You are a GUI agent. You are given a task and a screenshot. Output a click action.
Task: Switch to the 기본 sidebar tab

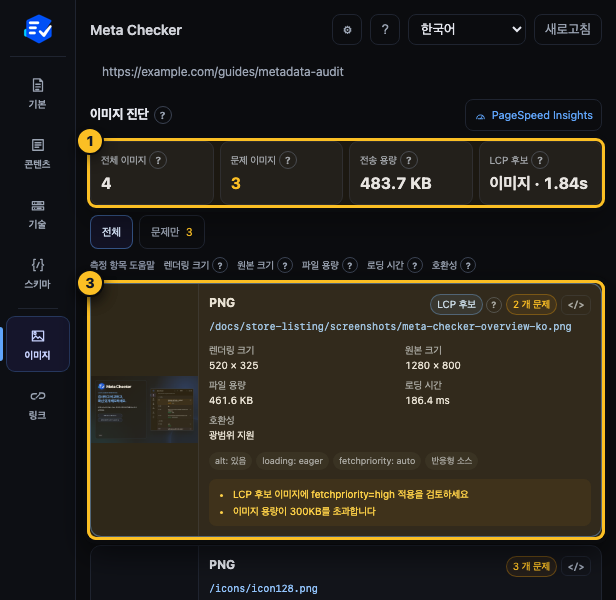tap(38, 94)
